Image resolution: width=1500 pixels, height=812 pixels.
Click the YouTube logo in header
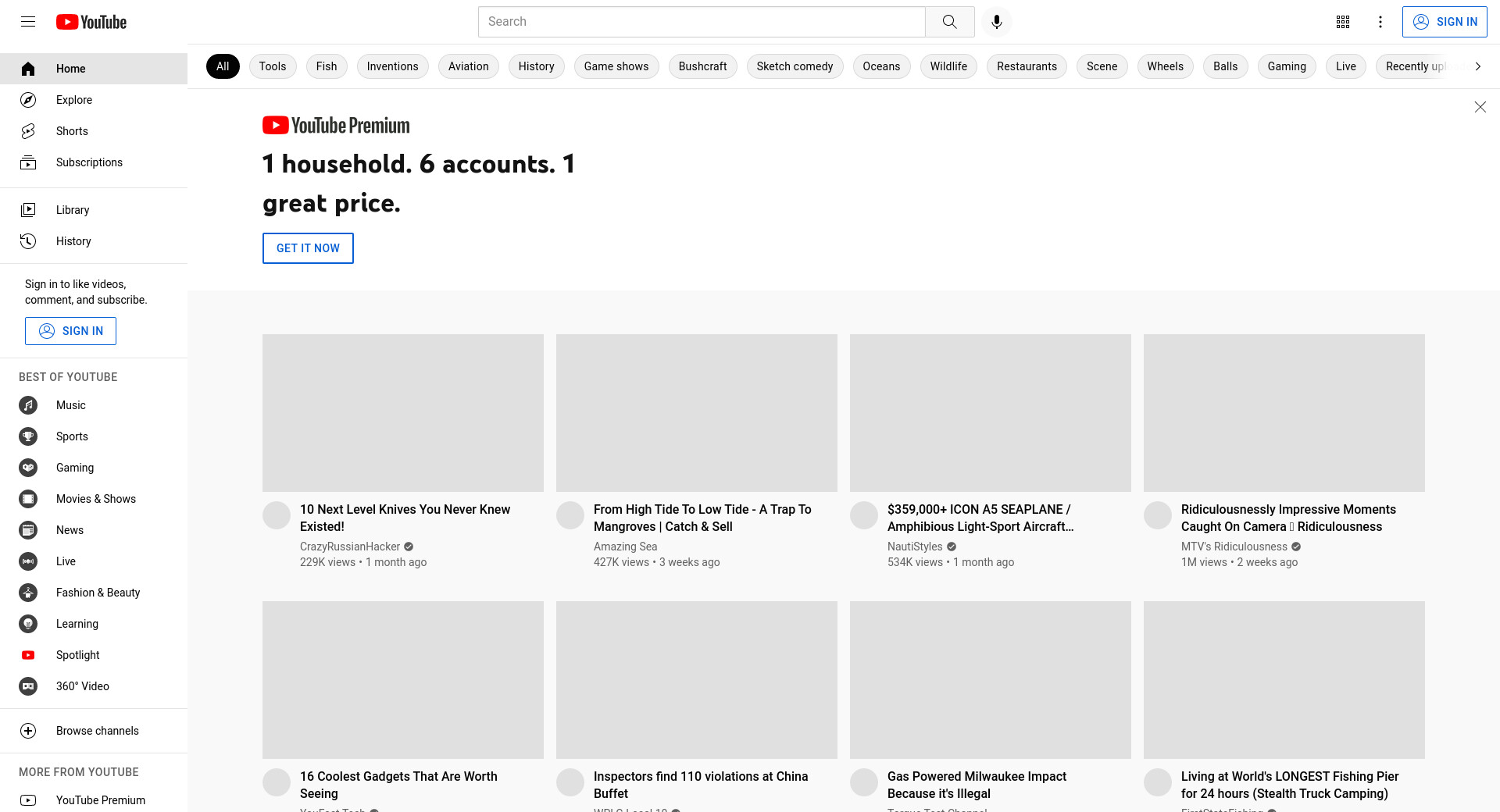click(91, 22)
